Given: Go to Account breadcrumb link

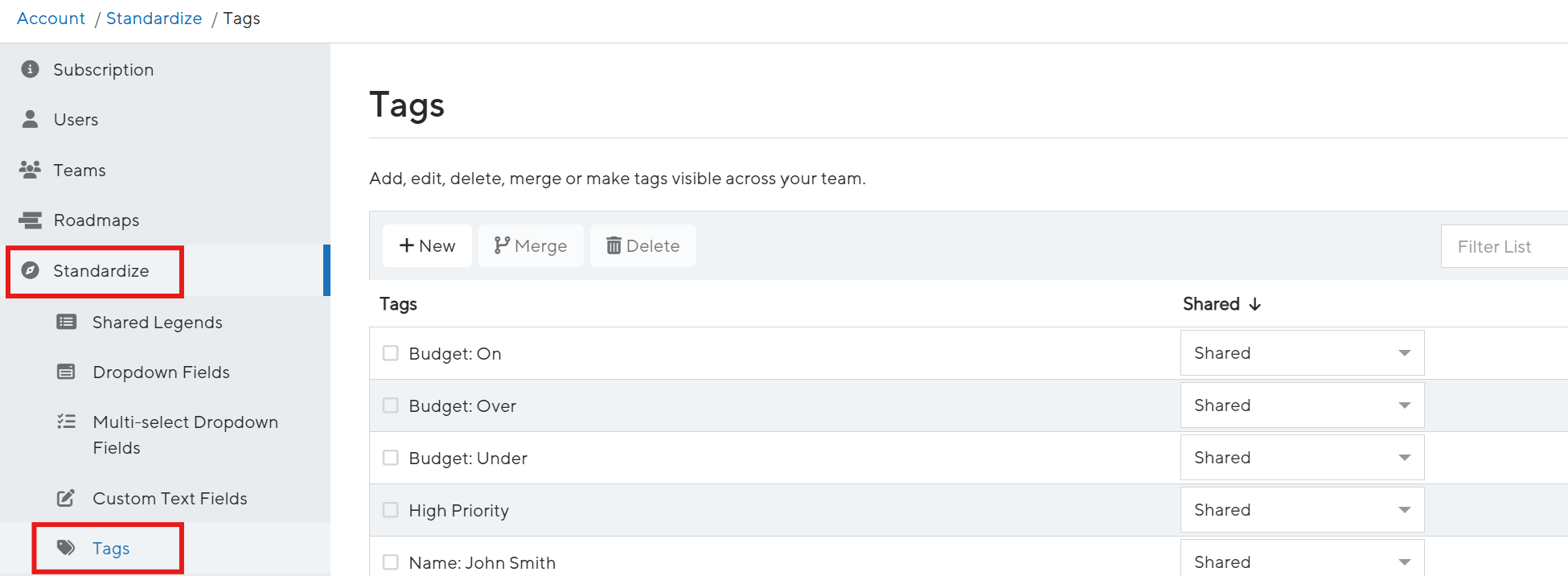Looking at the screenshot, I should pos(51,18).
